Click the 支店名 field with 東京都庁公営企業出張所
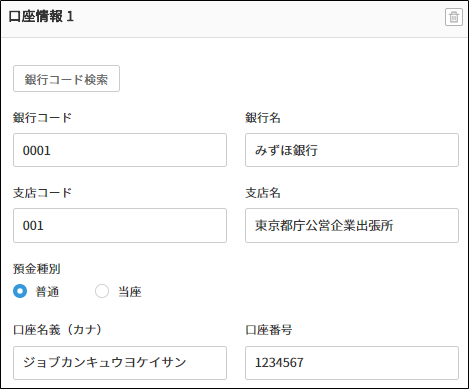The height and width of the screenshot is (389, 469). point(352,225)
